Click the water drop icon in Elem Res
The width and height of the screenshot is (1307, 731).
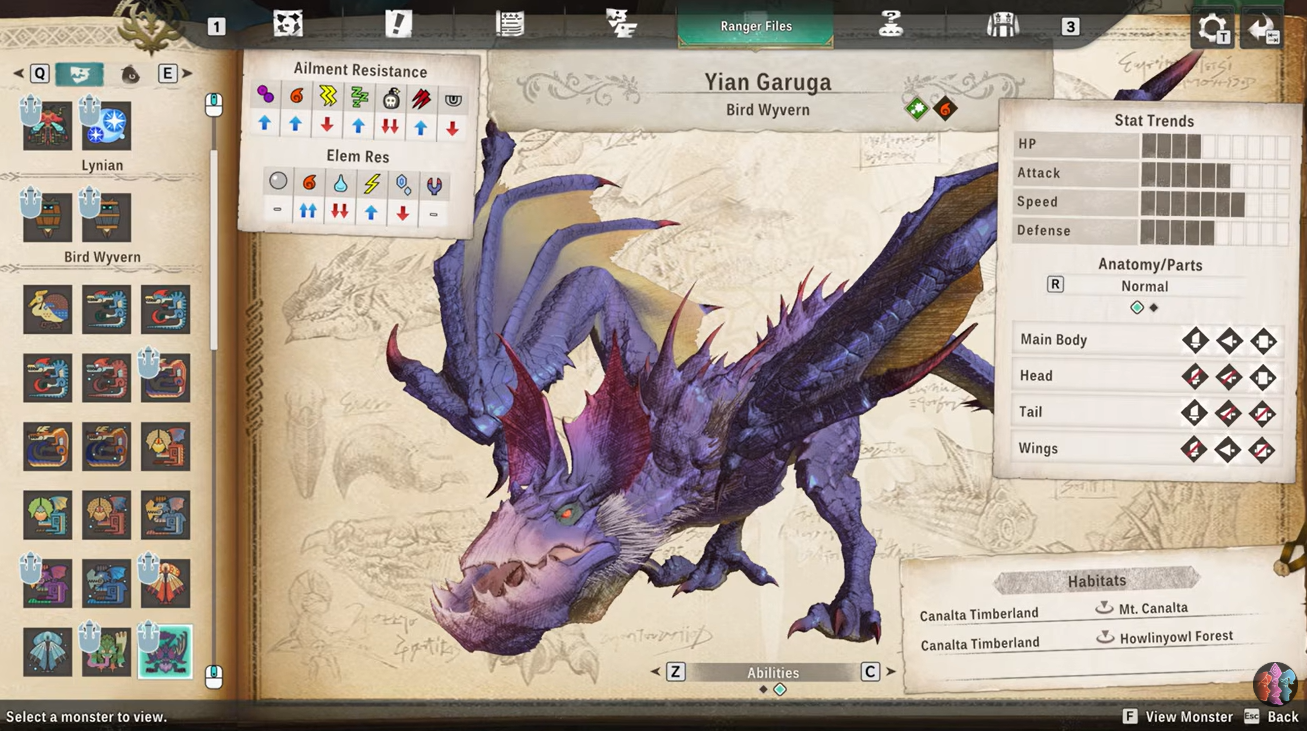coord(340,183)
